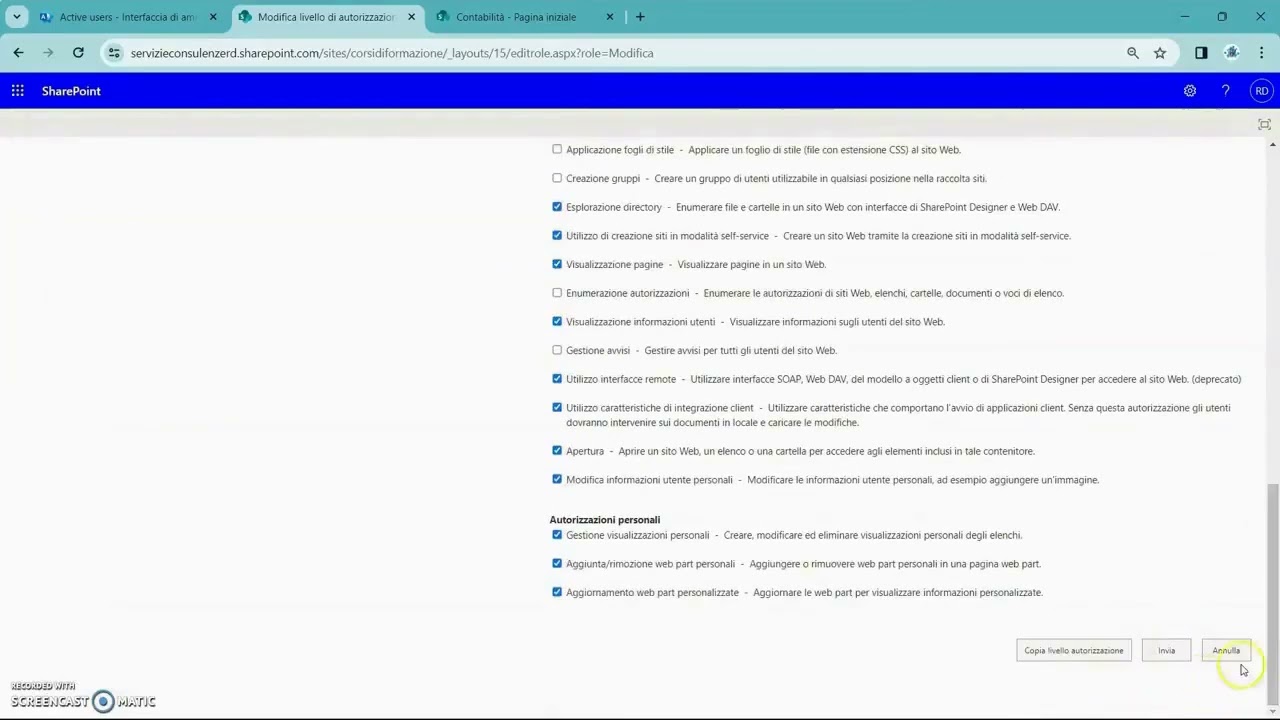
Task: Uncheck Aggiornamento web part personalizzate
Action: (x=557, y=592)
